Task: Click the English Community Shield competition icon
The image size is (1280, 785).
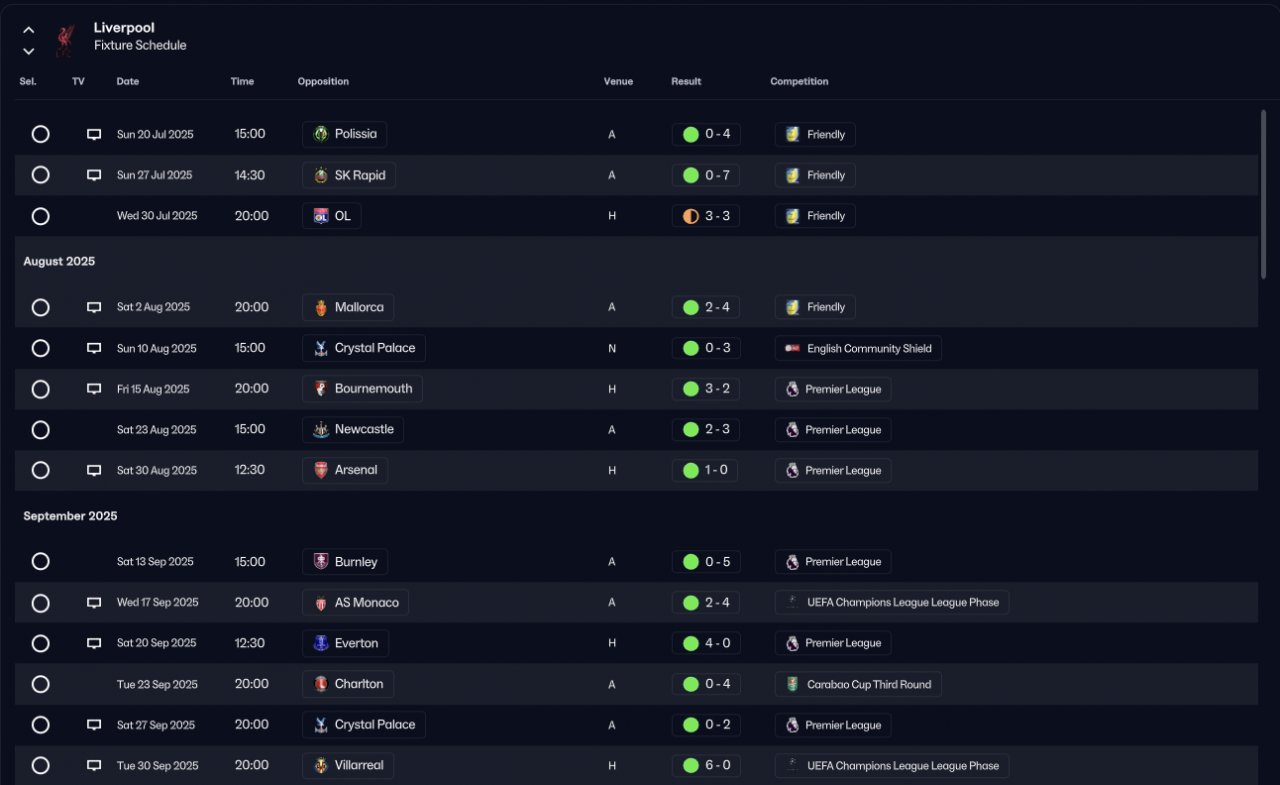Action: (x=792, y=348)
